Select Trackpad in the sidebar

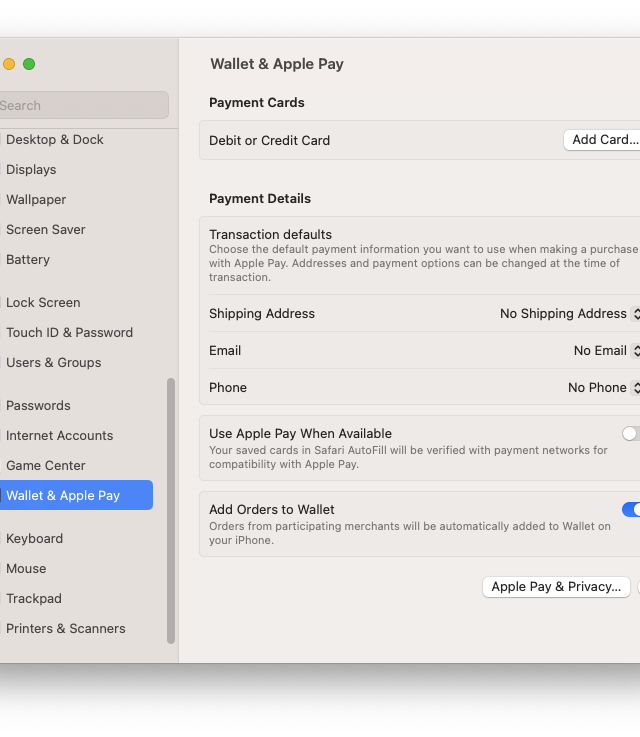point(34,599)
